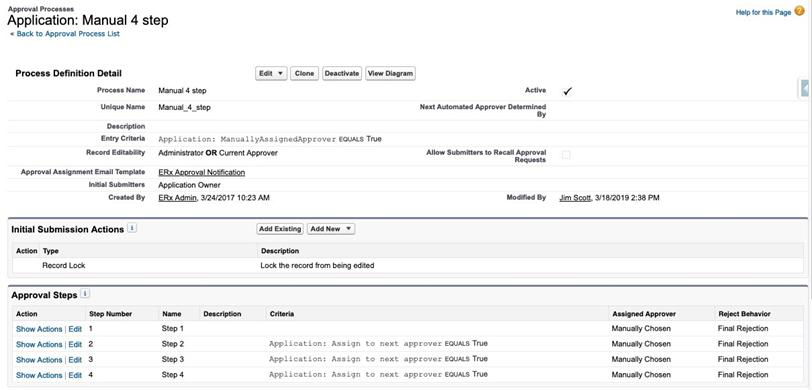812x390 pixels.
Task: Show Actions for Step 1
Action: coord(39,329)
